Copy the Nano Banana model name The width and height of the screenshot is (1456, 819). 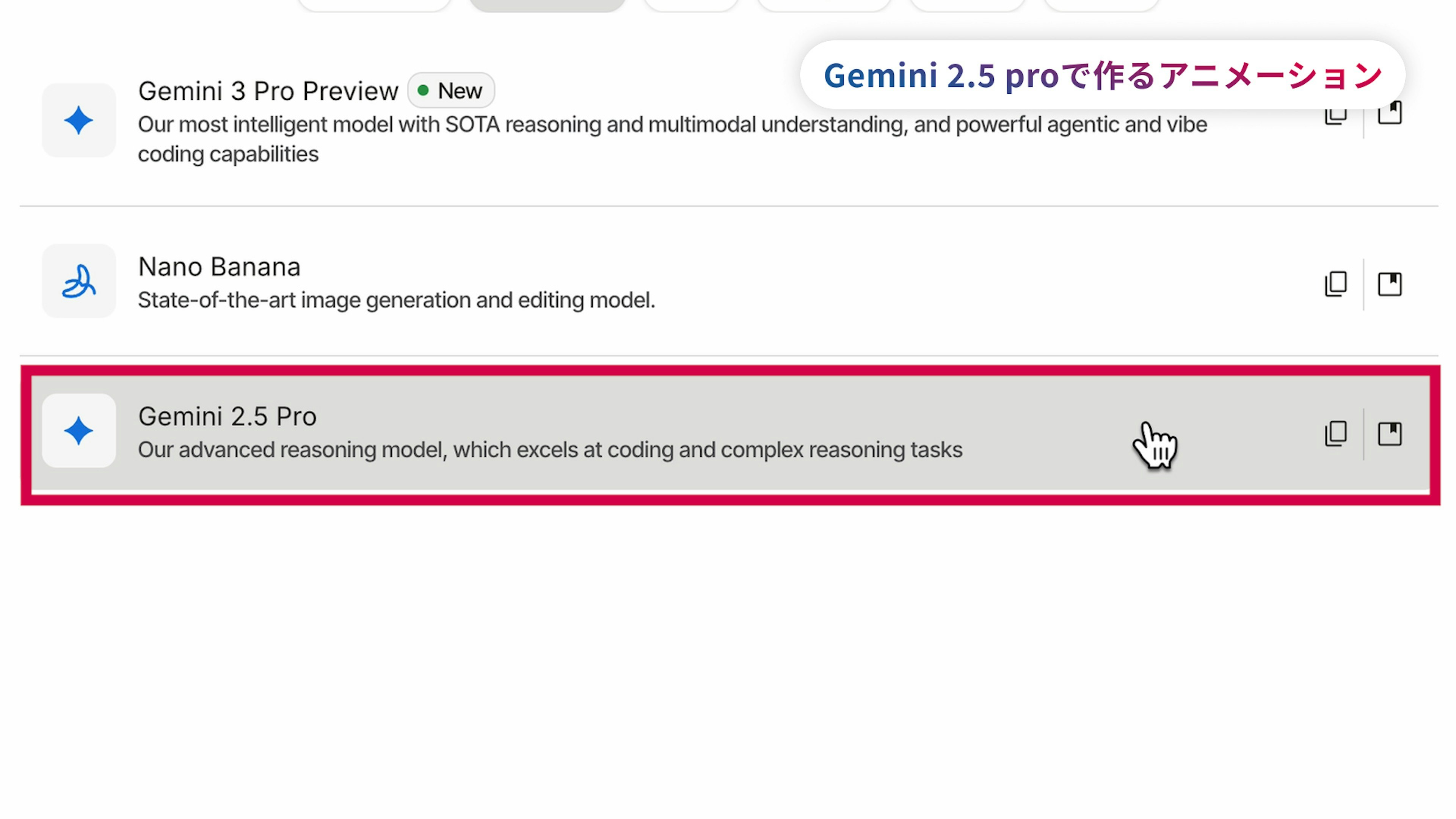(x=1335, y=284)
